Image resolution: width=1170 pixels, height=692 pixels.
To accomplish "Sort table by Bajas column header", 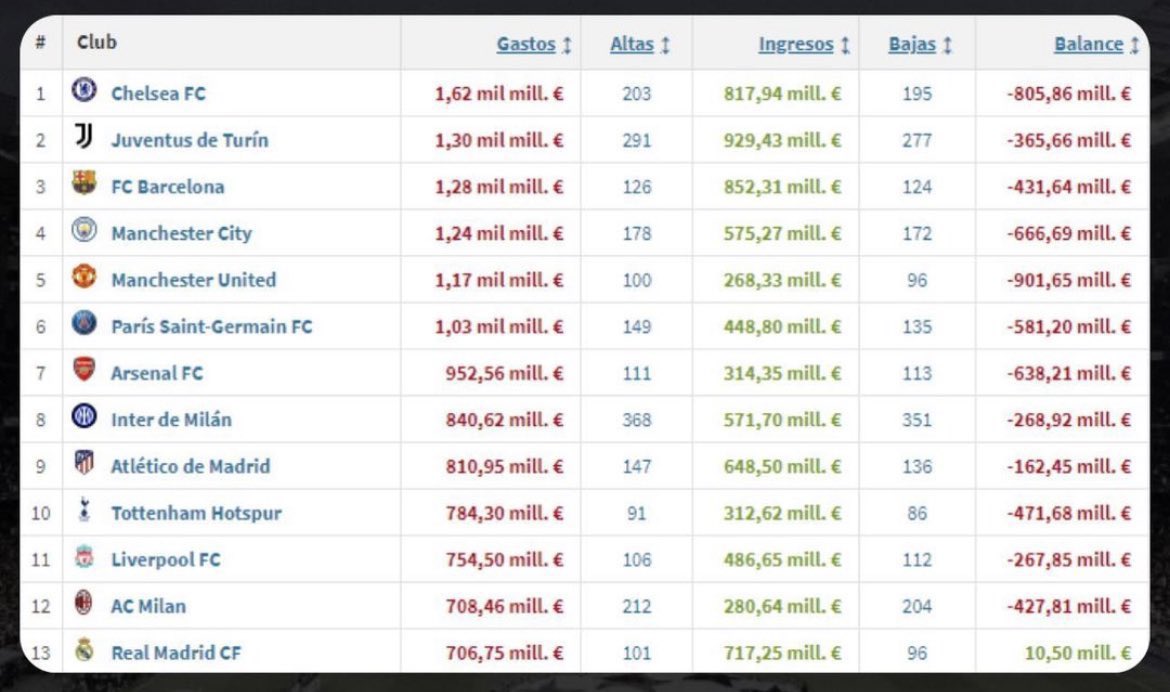I will (x=912, y=44).
